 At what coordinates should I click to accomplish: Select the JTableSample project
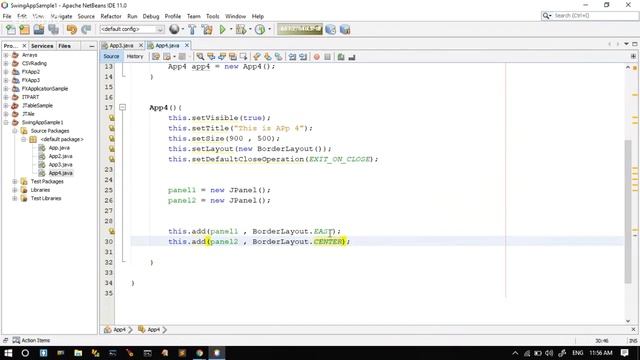[37, 106]
